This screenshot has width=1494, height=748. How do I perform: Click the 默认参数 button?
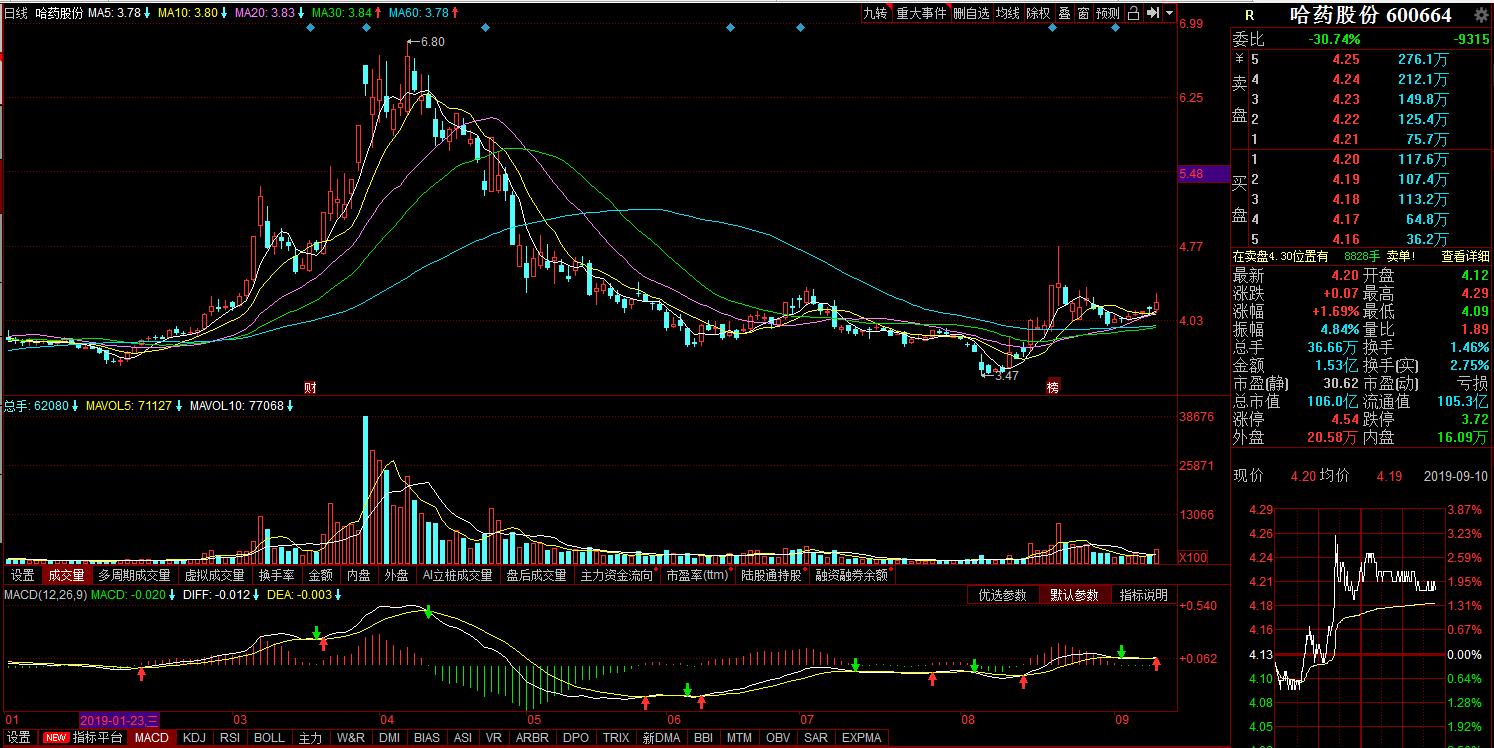(1073, 595)
